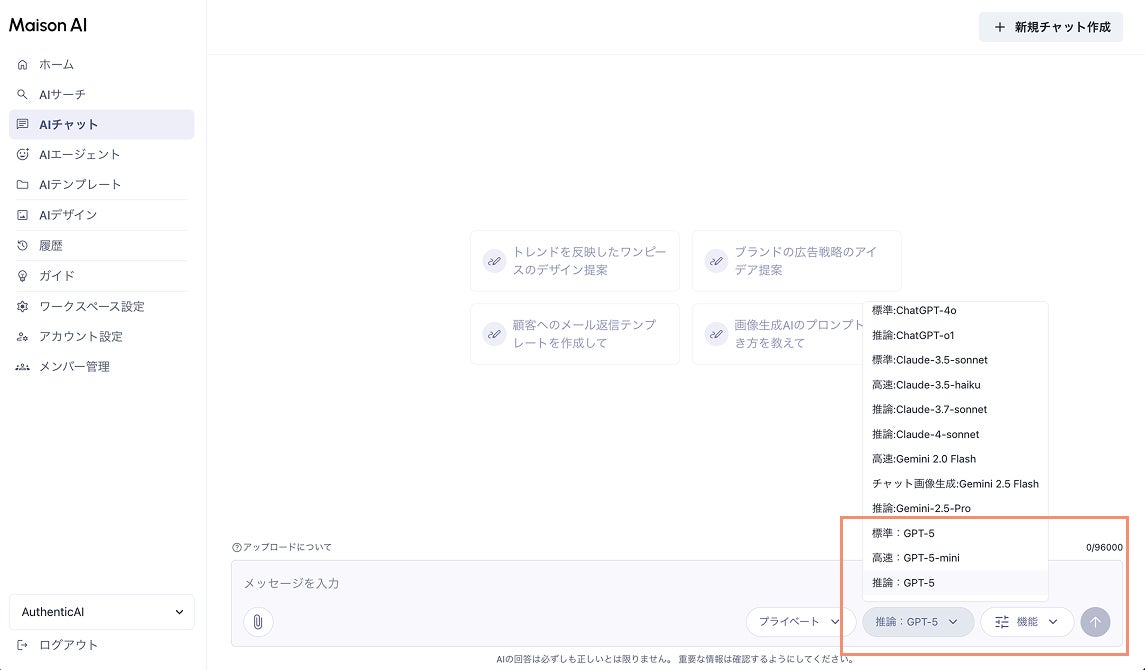This screenshot has height=670, width=1145.
Task: Go to AIテンプレート label in sidebar
Action: point(80,185)
